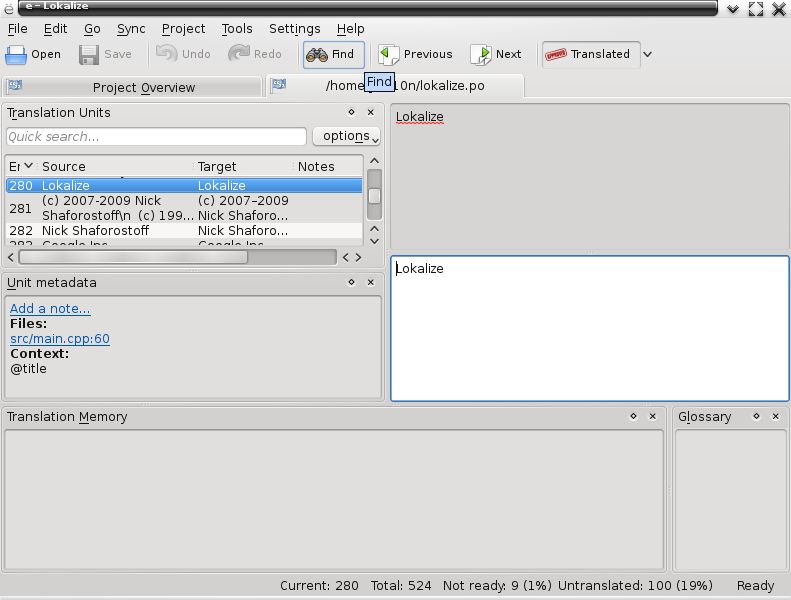
Task: Float the Translation Units panel
Action: click(352, 112)
